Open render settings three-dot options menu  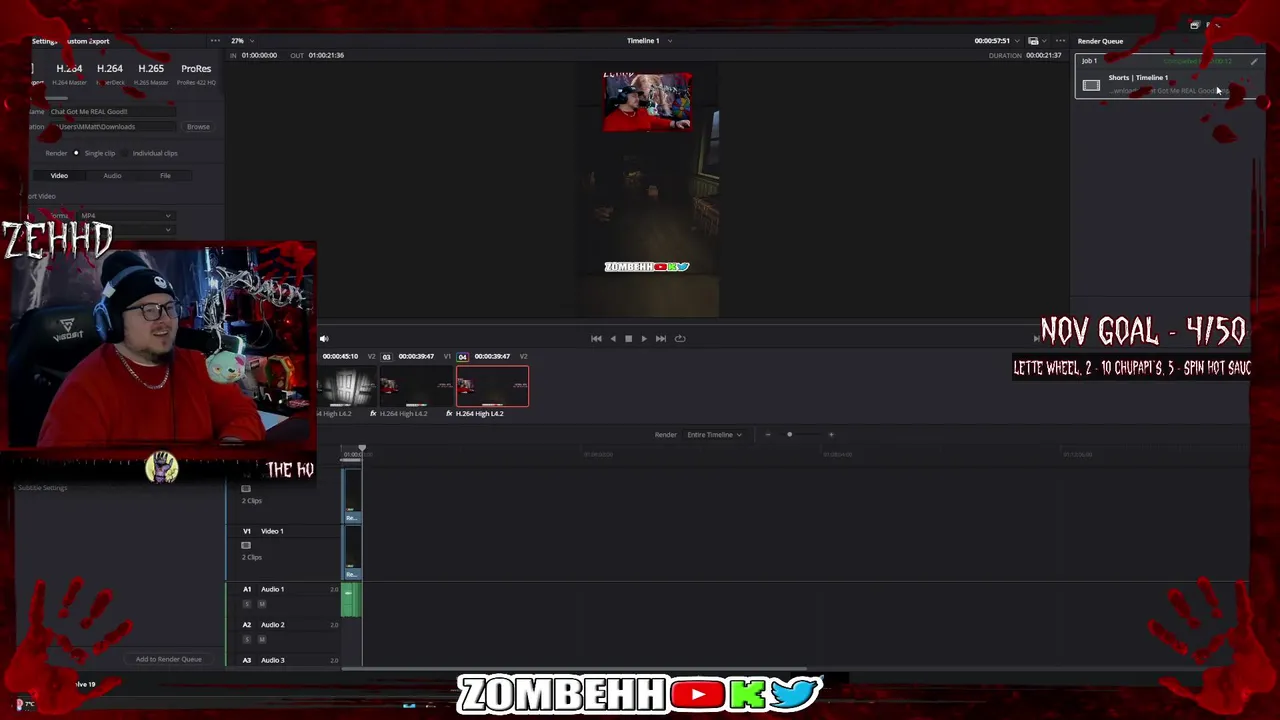tap(215, 41)
